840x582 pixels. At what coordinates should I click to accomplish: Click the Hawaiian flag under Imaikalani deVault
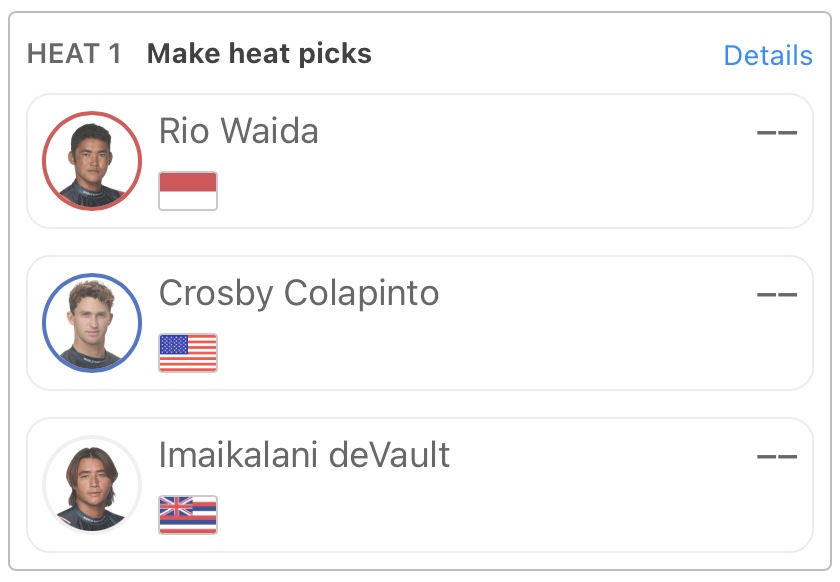(x=188, y=515)
